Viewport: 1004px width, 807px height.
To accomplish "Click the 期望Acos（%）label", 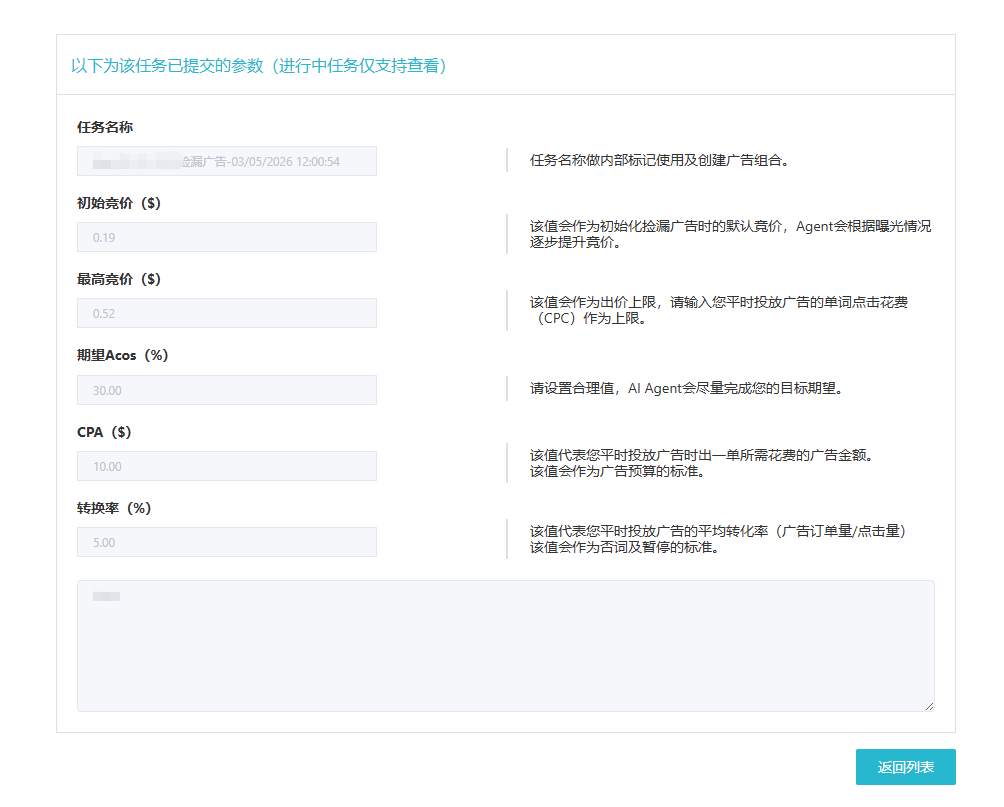I will [123, 355].
